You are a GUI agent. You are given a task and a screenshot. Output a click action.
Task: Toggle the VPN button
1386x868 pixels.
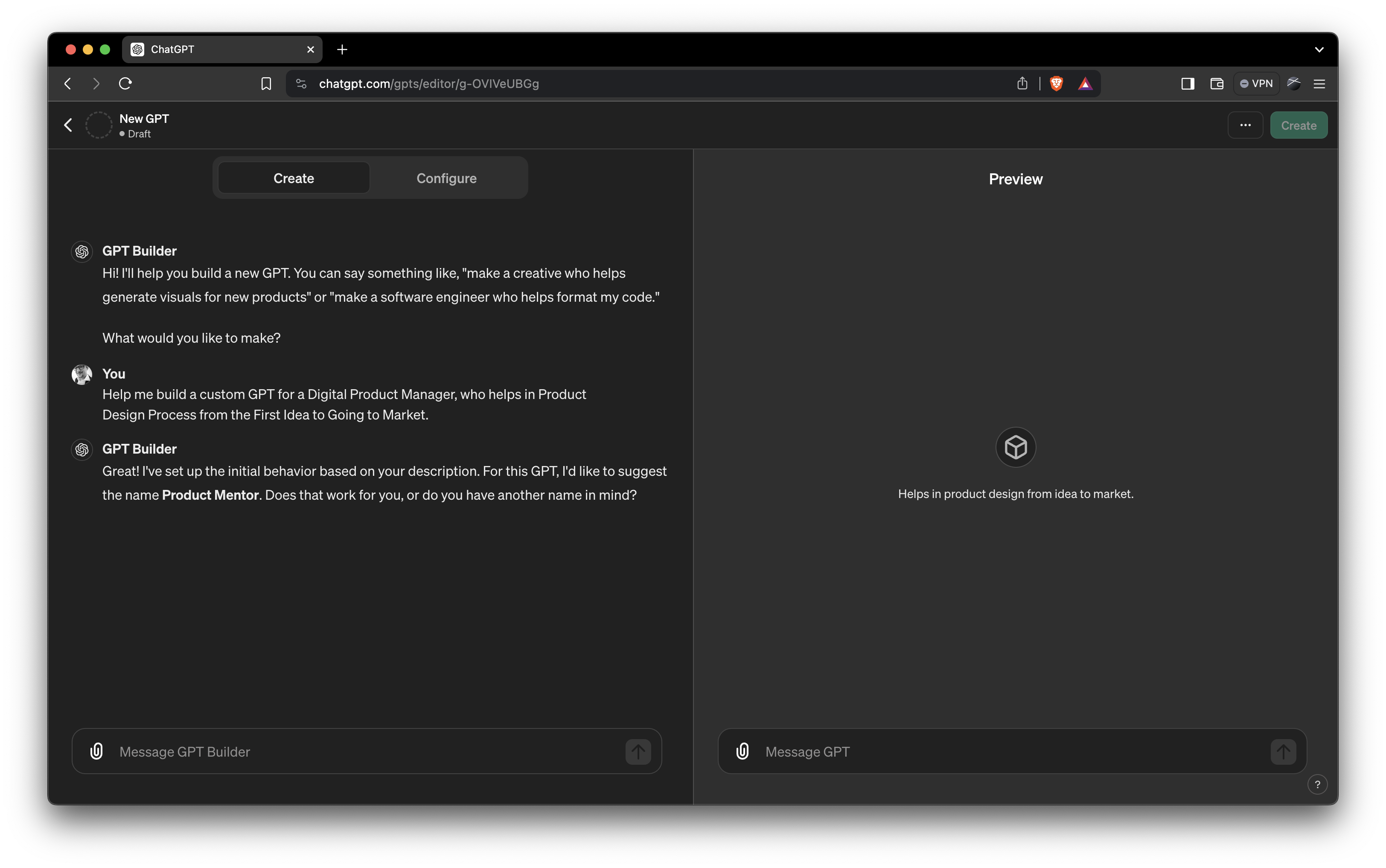(x=1256, y=84)
